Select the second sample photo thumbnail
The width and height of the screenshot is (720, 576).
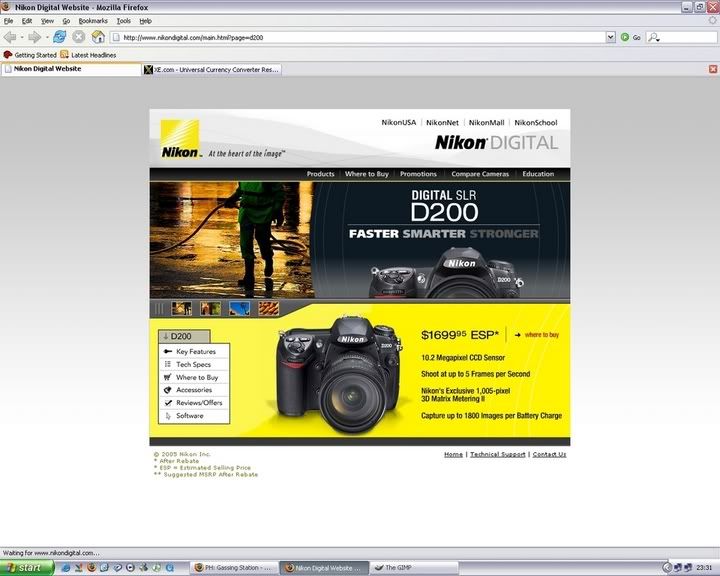click(210, 308)
